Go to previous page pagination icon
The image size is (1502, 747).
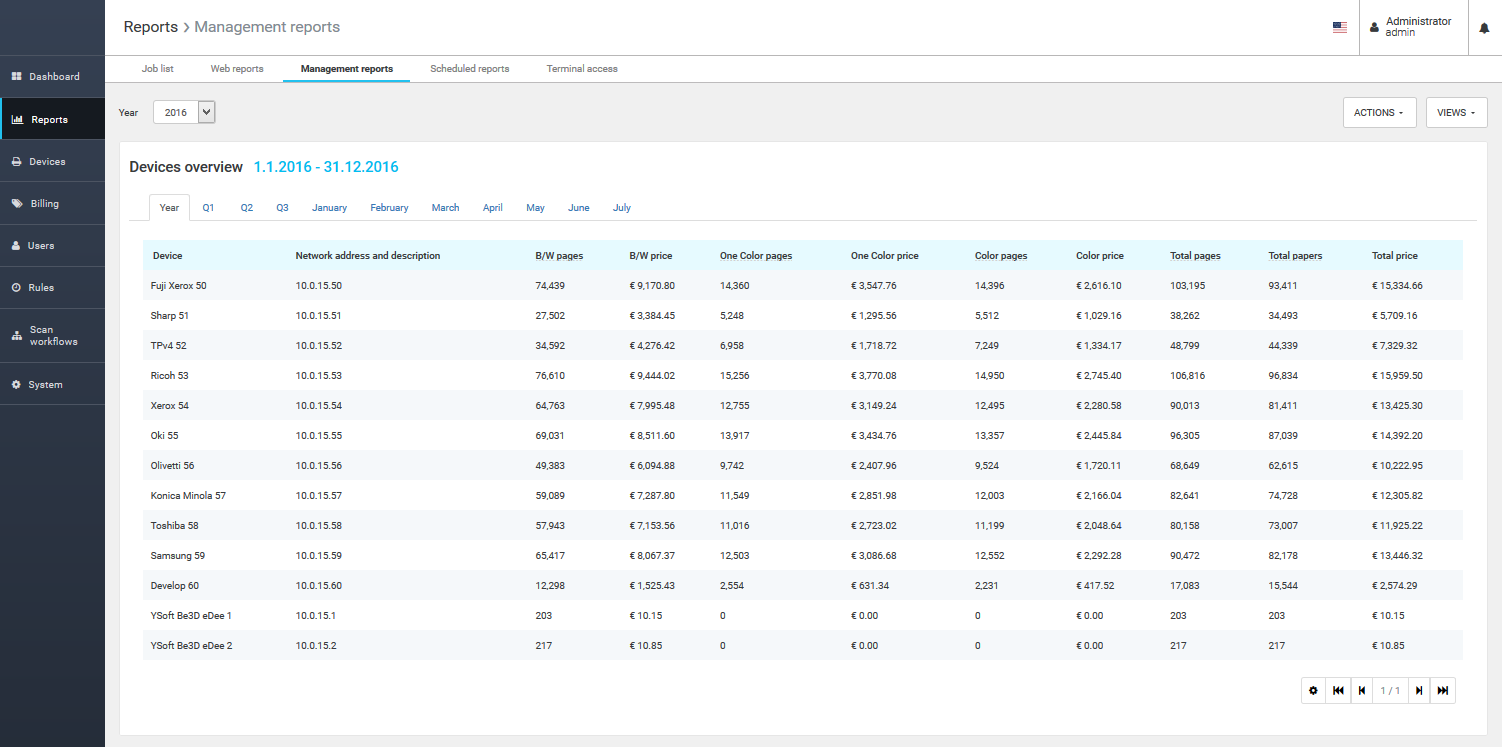pos(1361,691)
